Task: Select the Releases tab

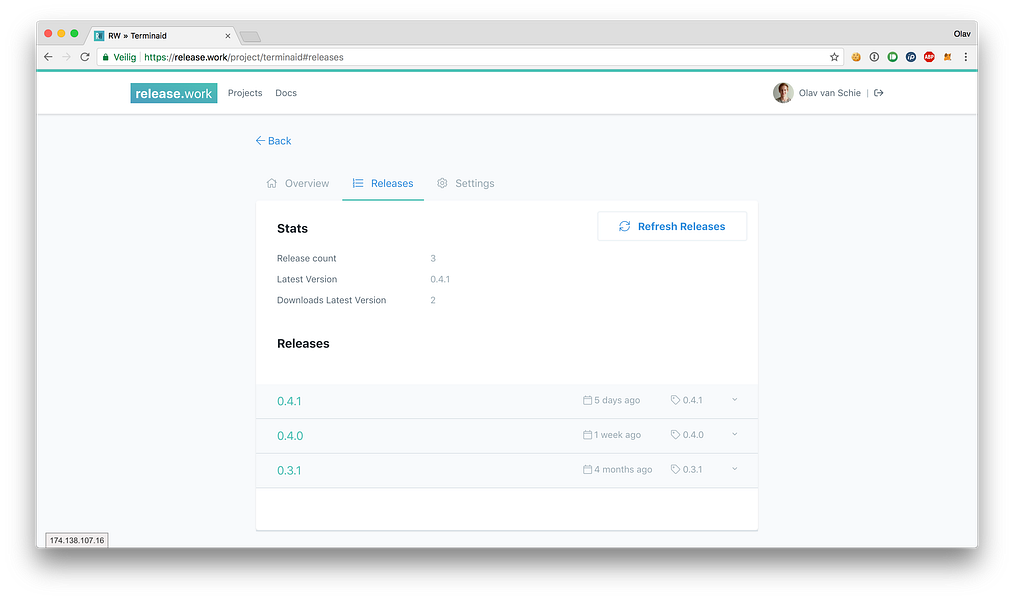Action: pos(383,183)
